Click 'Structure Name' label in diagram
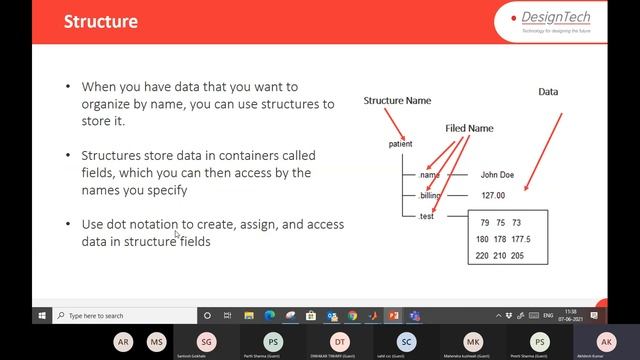Image resolution: width=640 pixels, height=360 pixels. [x=397, y=100]
